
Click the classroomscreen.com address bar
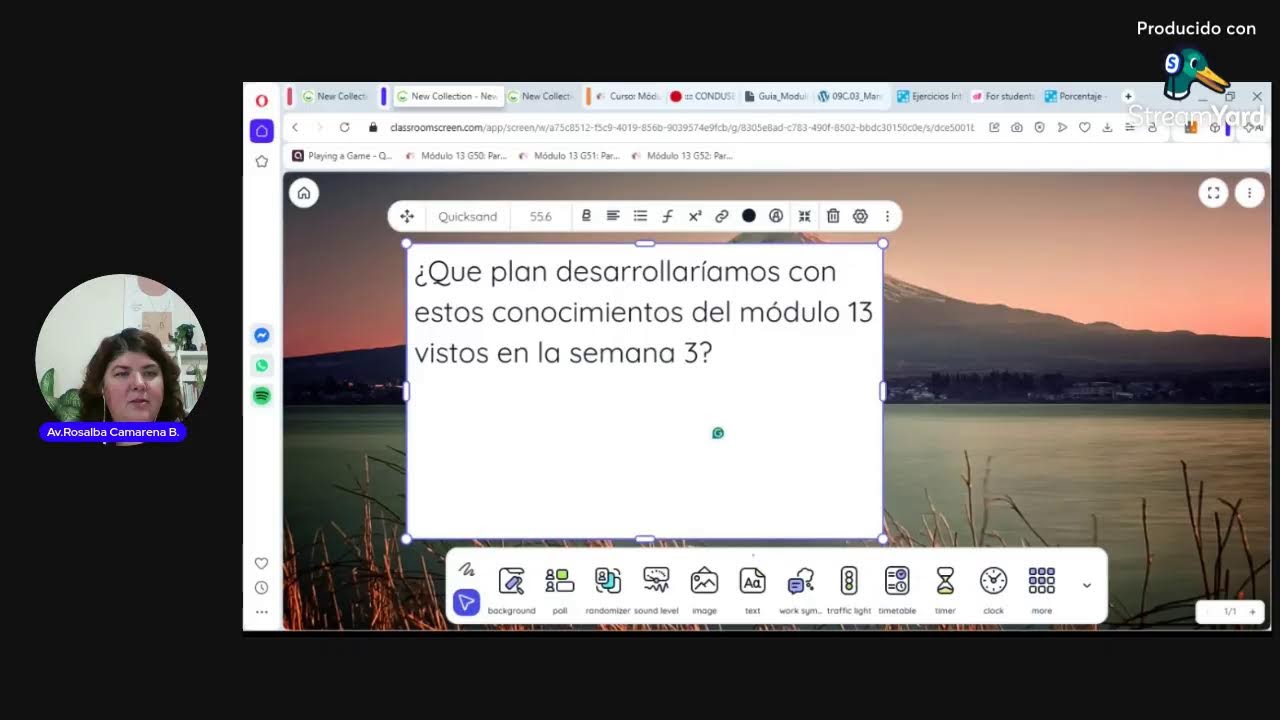[x=680, y=127]
